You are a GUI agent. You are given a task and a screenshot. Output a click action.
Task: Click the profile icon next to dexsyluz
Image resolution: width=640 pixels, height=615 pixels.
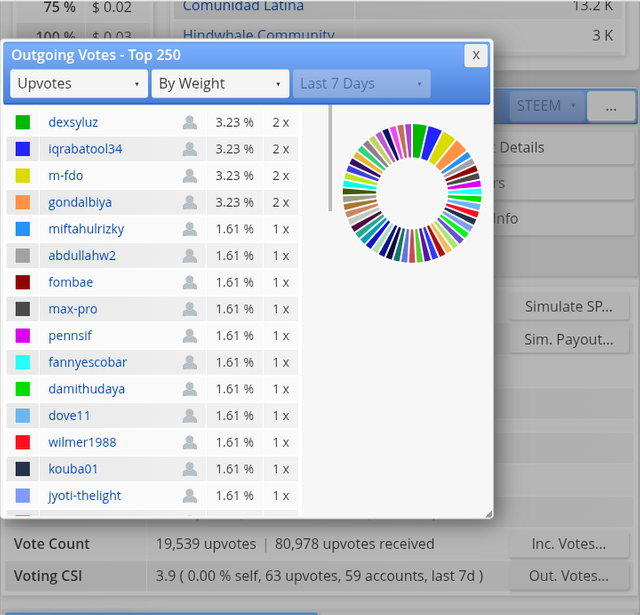[x=190, y=122]
